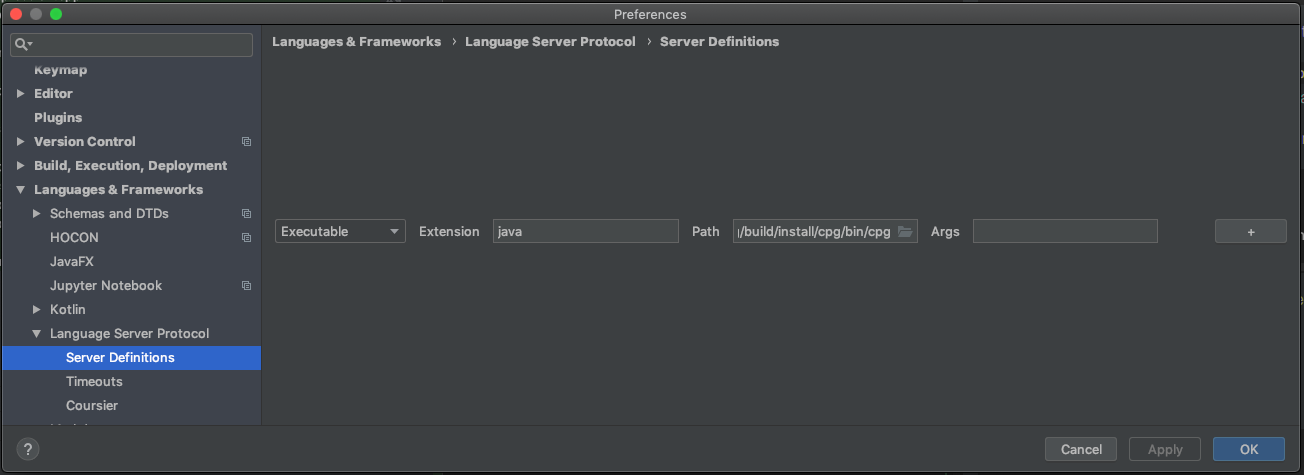Click the Args input field
1304x475 pixels.
pos(1064,232)
